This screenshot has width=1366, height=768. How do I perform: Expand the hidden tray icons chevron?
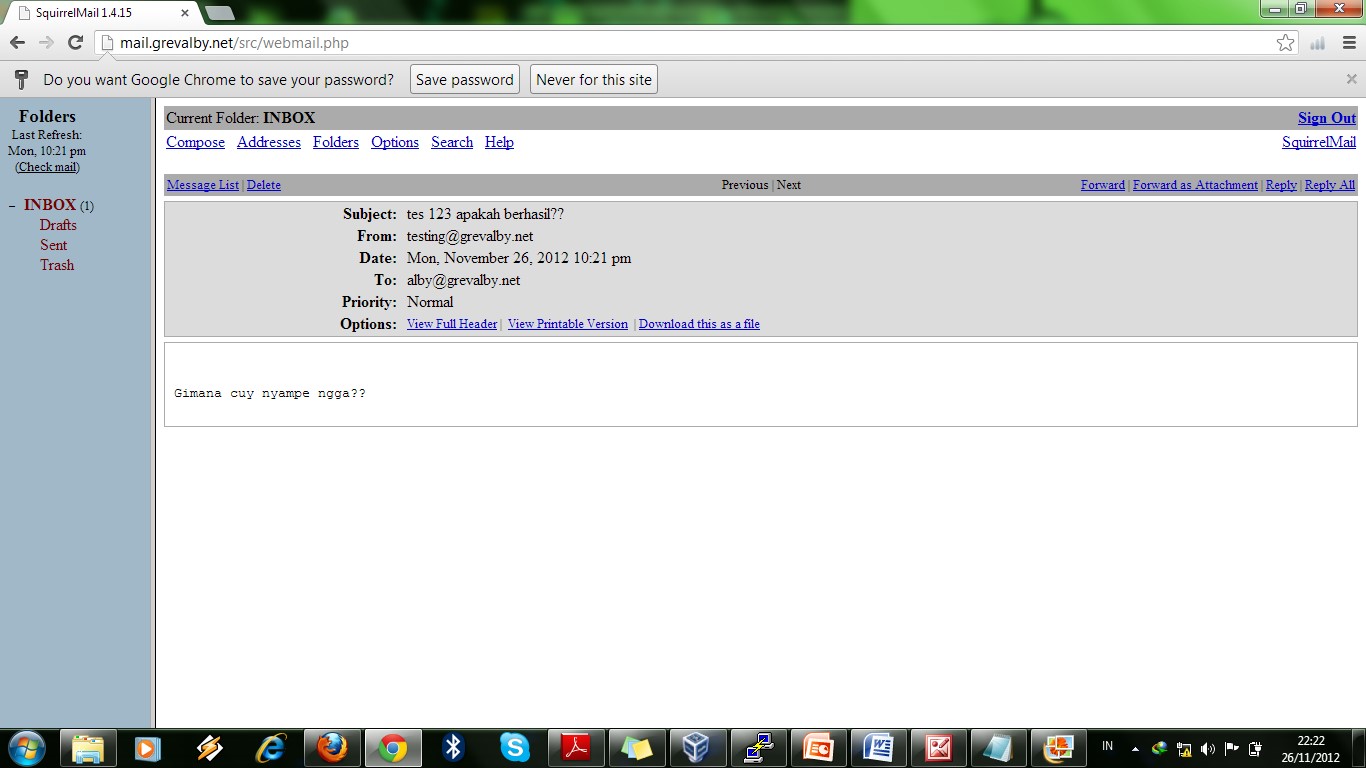click(x=1135, y=747)
